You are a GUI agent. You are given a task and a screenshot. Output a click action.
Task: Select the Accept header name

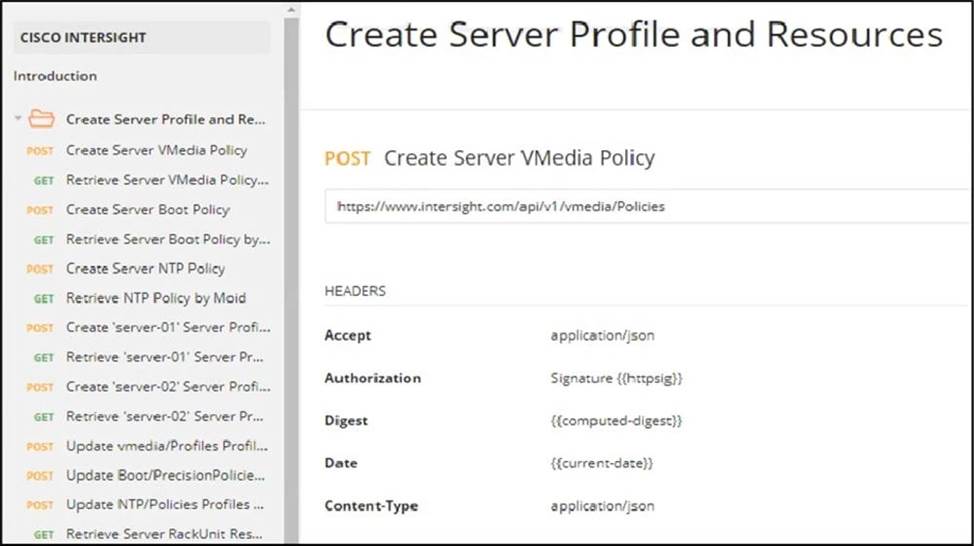click(x=347, y=335)
